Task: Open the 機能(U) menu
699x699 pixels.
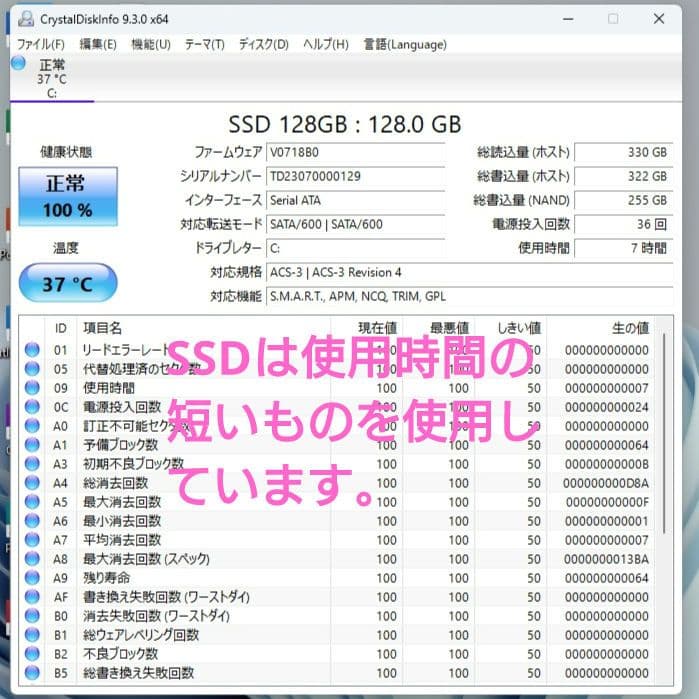Action: pyautogui.click(x=151, y=44)
